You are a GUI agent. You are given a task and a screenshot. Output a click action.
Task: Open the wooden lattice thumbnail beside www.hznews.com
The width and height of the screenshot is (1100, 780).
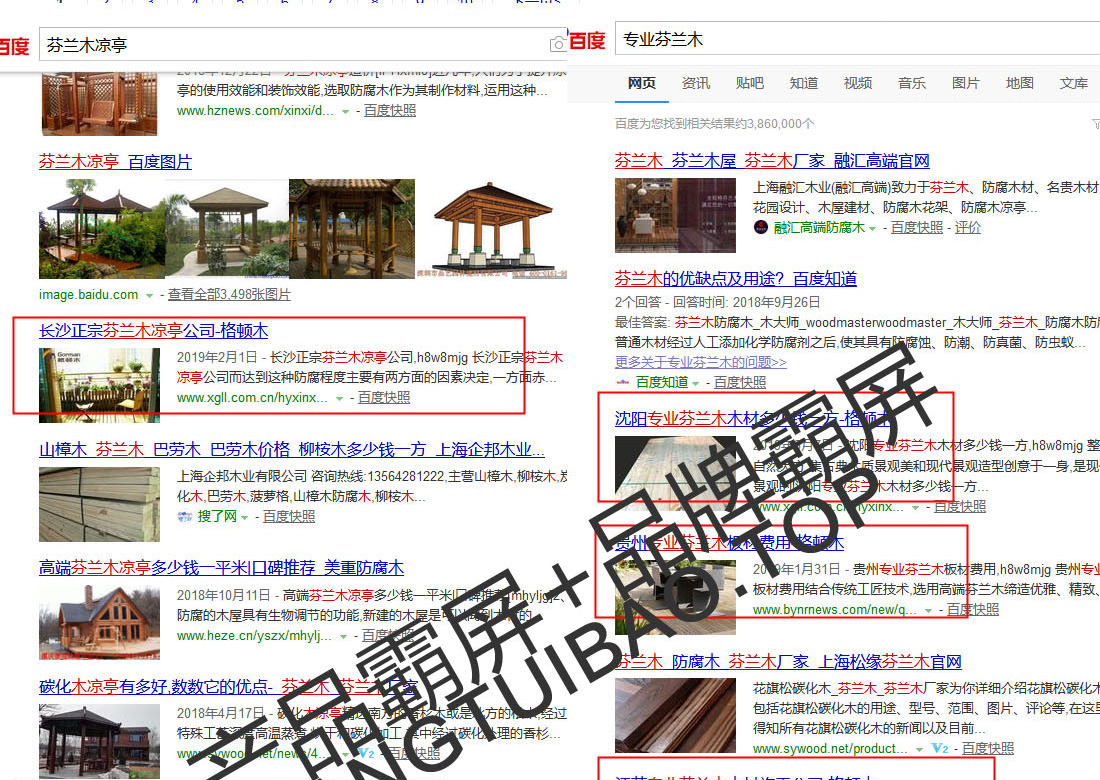pos(100,103)
